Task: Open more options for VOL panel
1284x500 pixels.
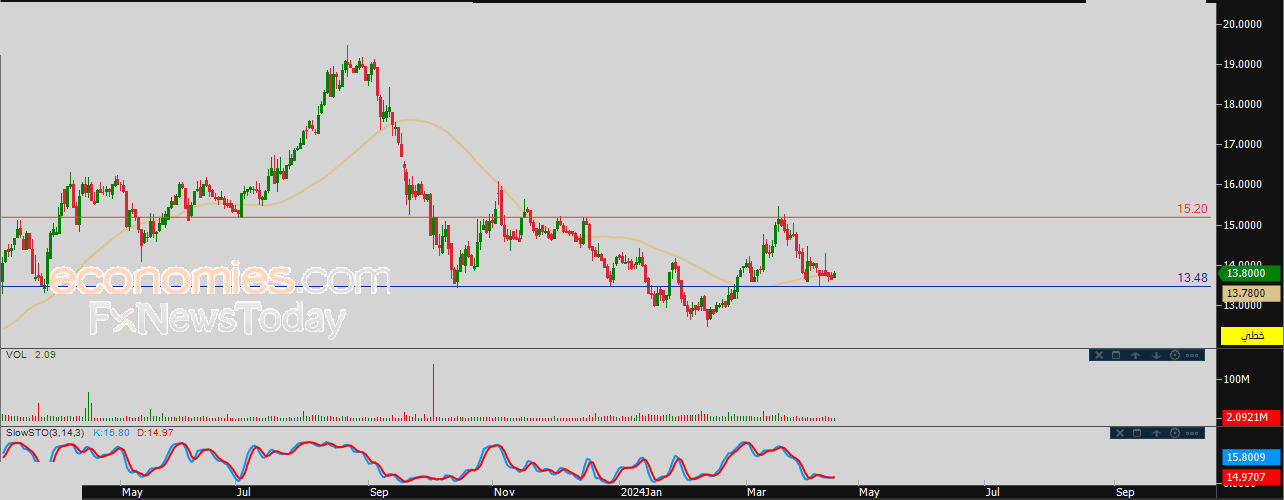Action: pyautogui.click(x=1192, y=355)
